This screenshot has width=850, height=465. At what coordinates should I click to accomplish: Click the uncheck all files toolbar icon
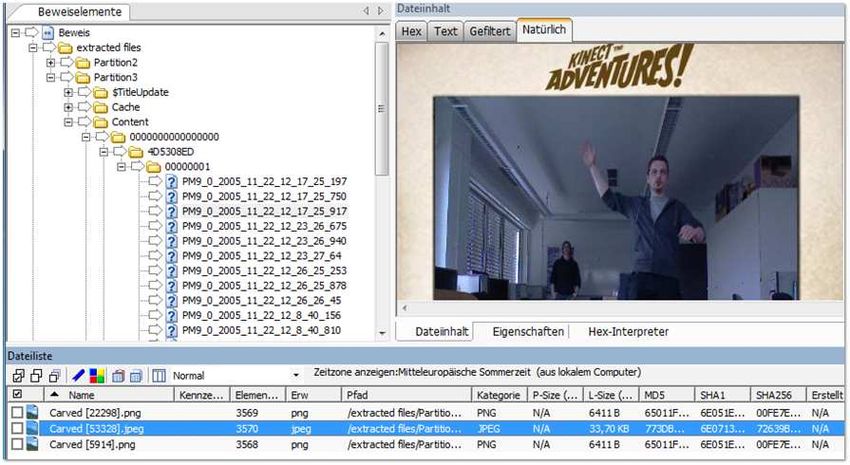36,375
